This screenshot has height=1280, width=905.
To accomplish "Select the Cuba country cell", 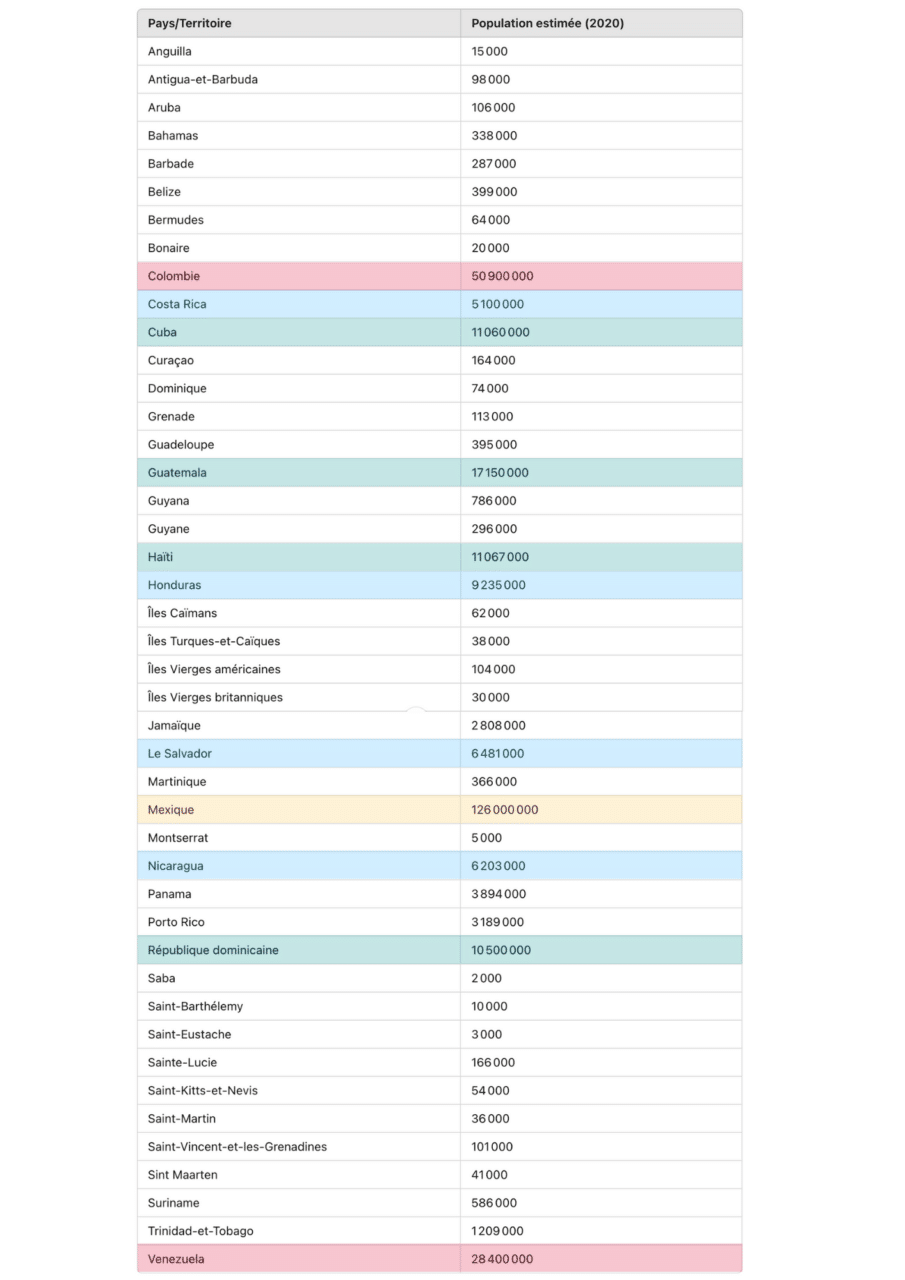I will (162, 332).
